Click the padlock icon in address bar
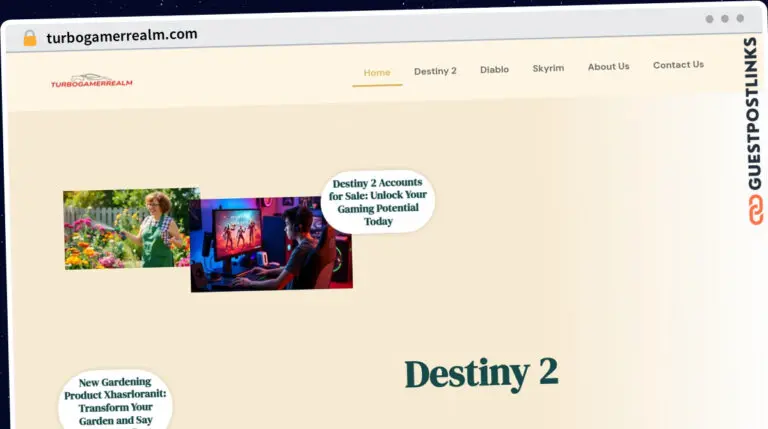 tap(30, 38)
